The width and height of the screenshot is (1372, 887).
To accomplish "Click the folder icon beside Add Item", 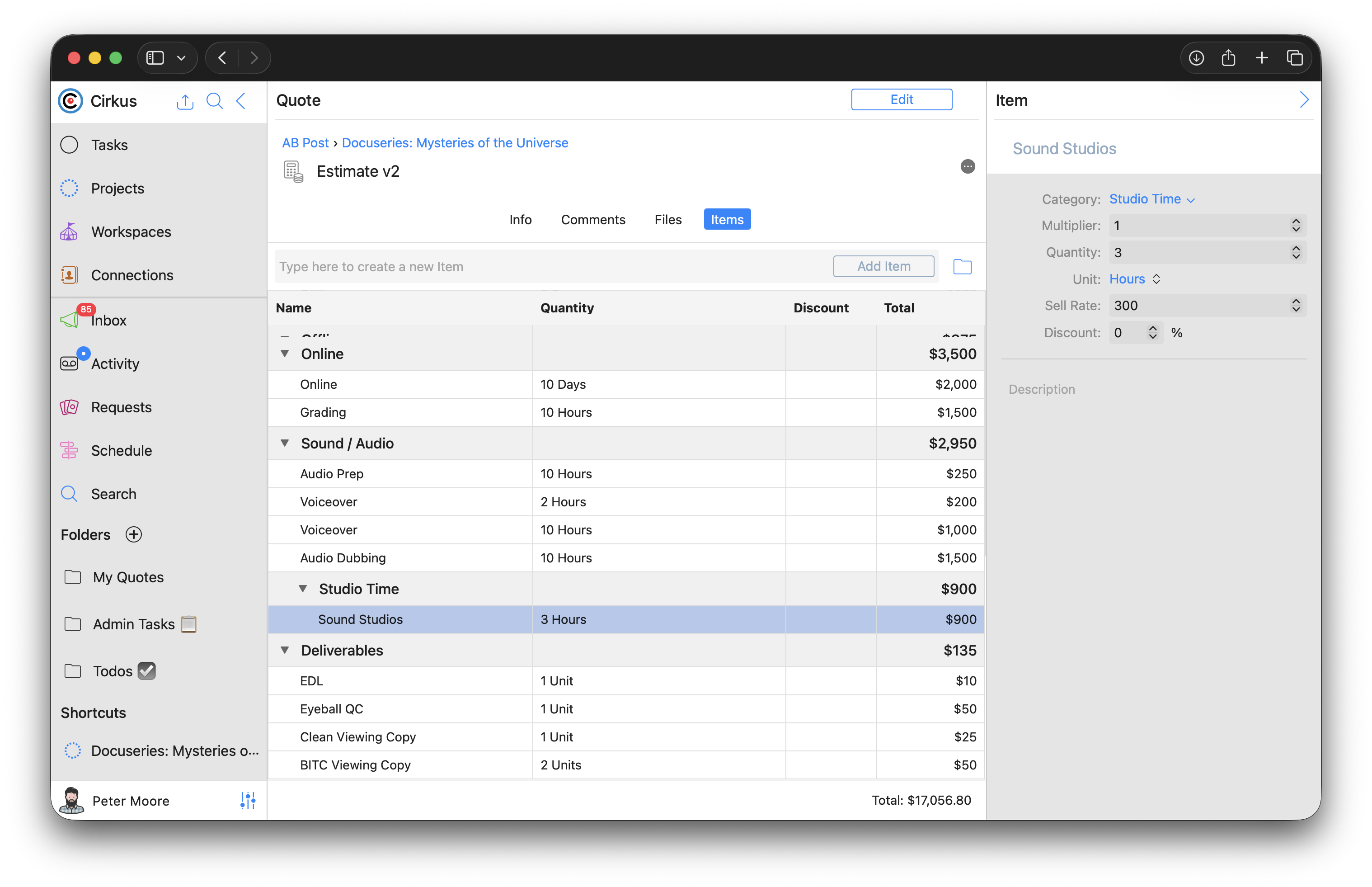I will pyautogui.click(x=962, y=267).
